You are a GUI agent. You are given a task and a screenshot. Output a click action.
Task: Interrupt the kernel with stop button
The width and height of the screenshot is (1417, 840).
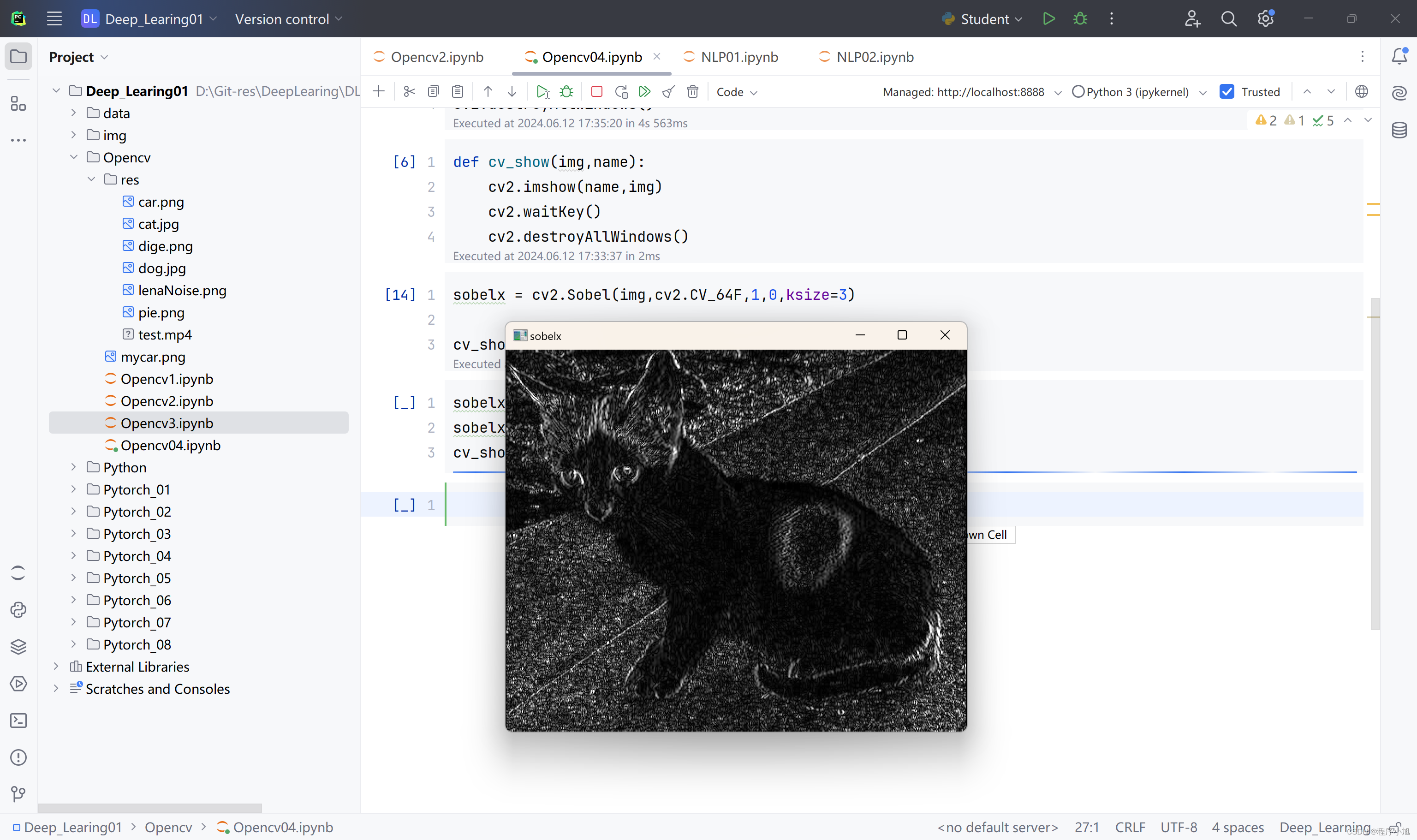(596, 91)
